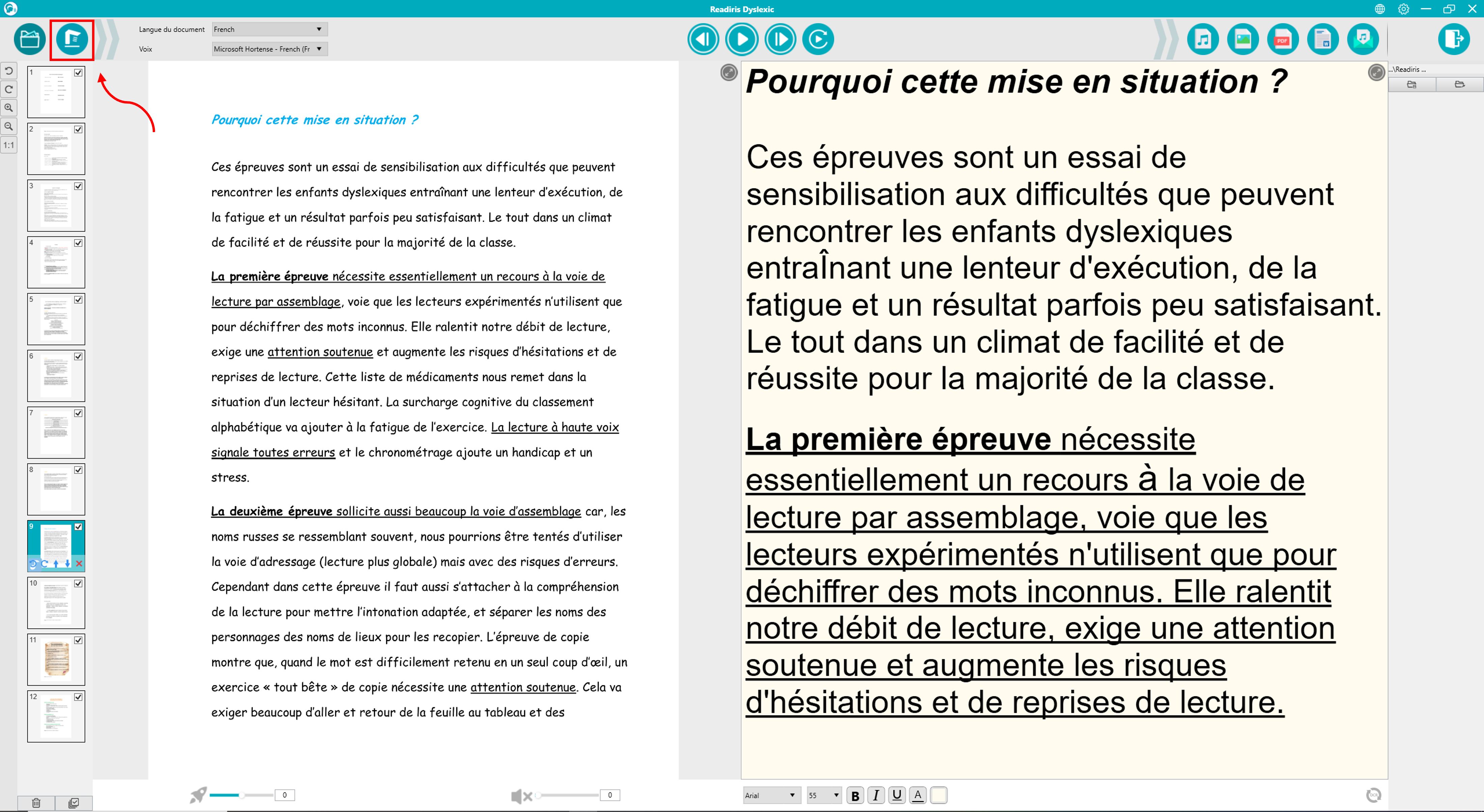Rotate page left with counterclockwise arrow
The width and height of the screenshot is (1484, 812).
click(x=9, y=71)
